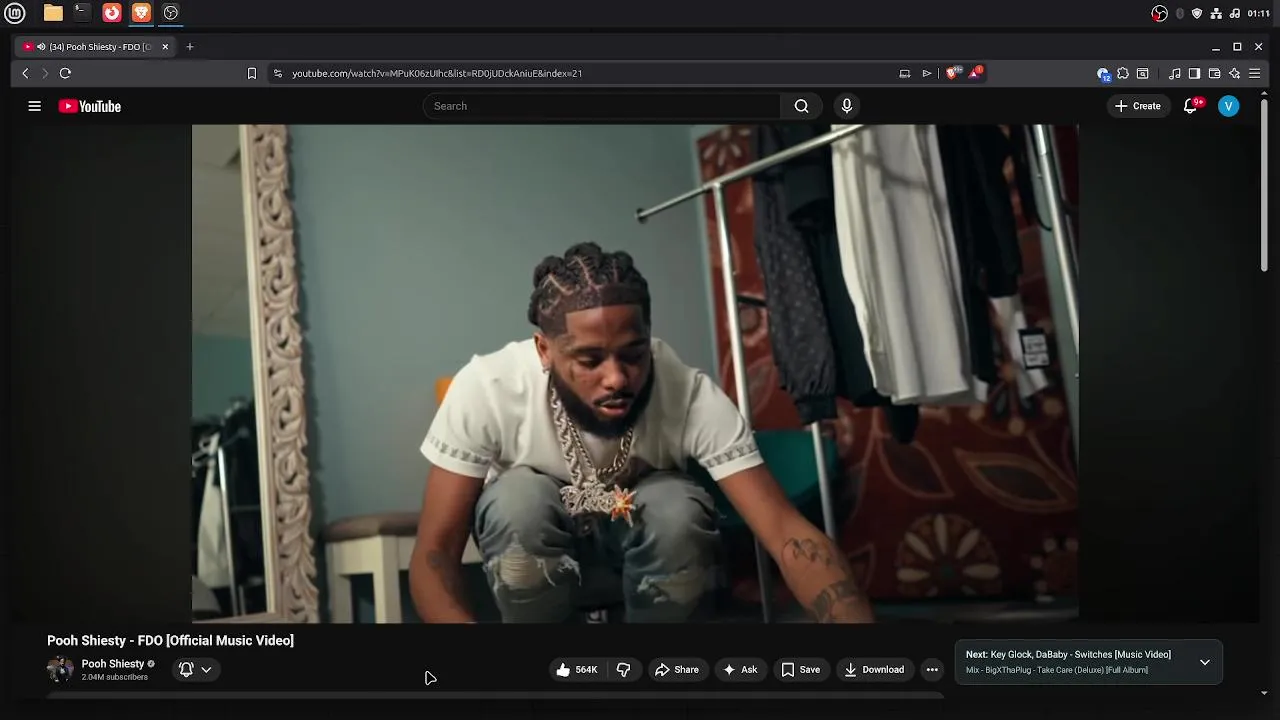Click the magnifier search button
Image resolution: width=1280 pixels, height=720 pixels.
click(x=801, y=106)
